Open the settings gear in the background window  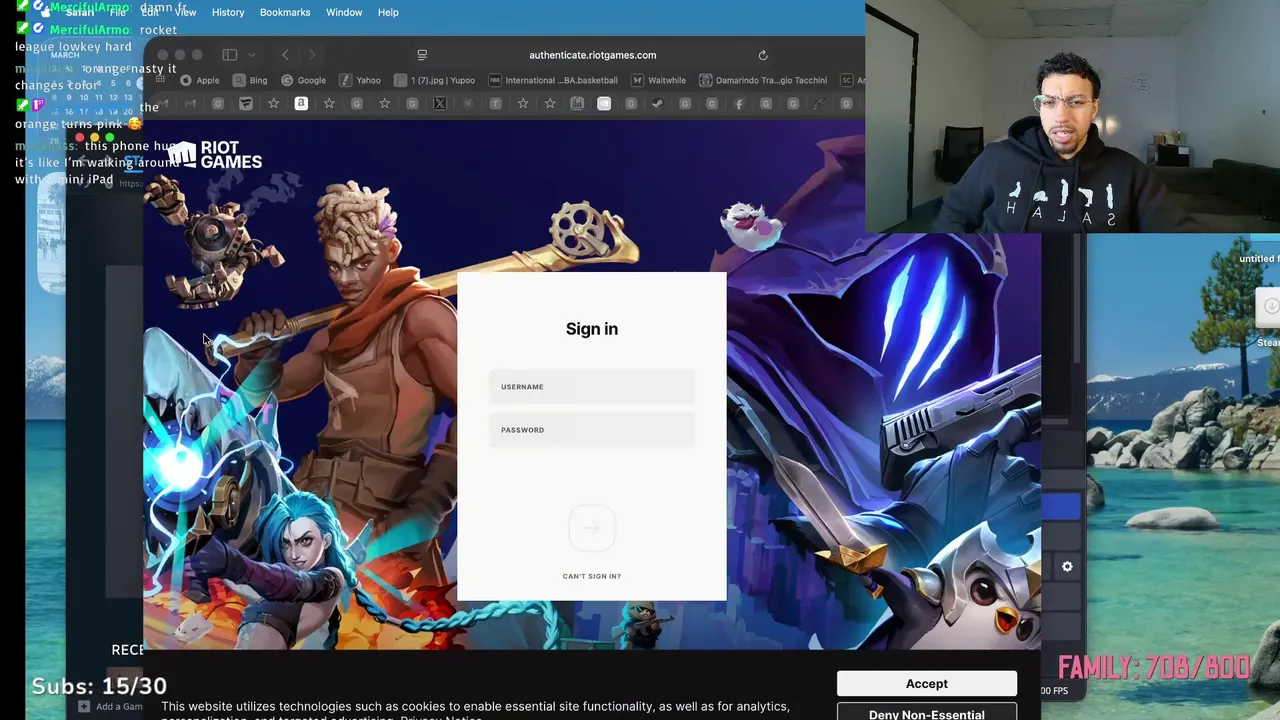[x=1067, y=567]
